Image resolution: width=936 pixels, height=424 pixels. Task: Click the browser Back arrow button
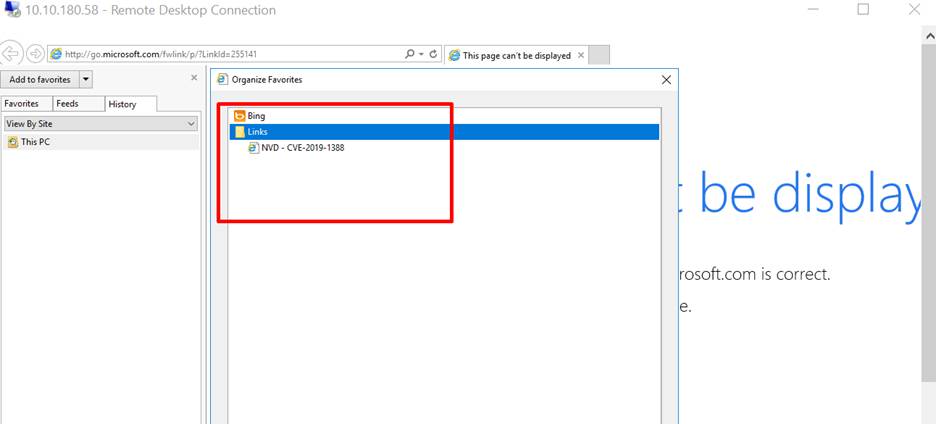coord(12,54)
